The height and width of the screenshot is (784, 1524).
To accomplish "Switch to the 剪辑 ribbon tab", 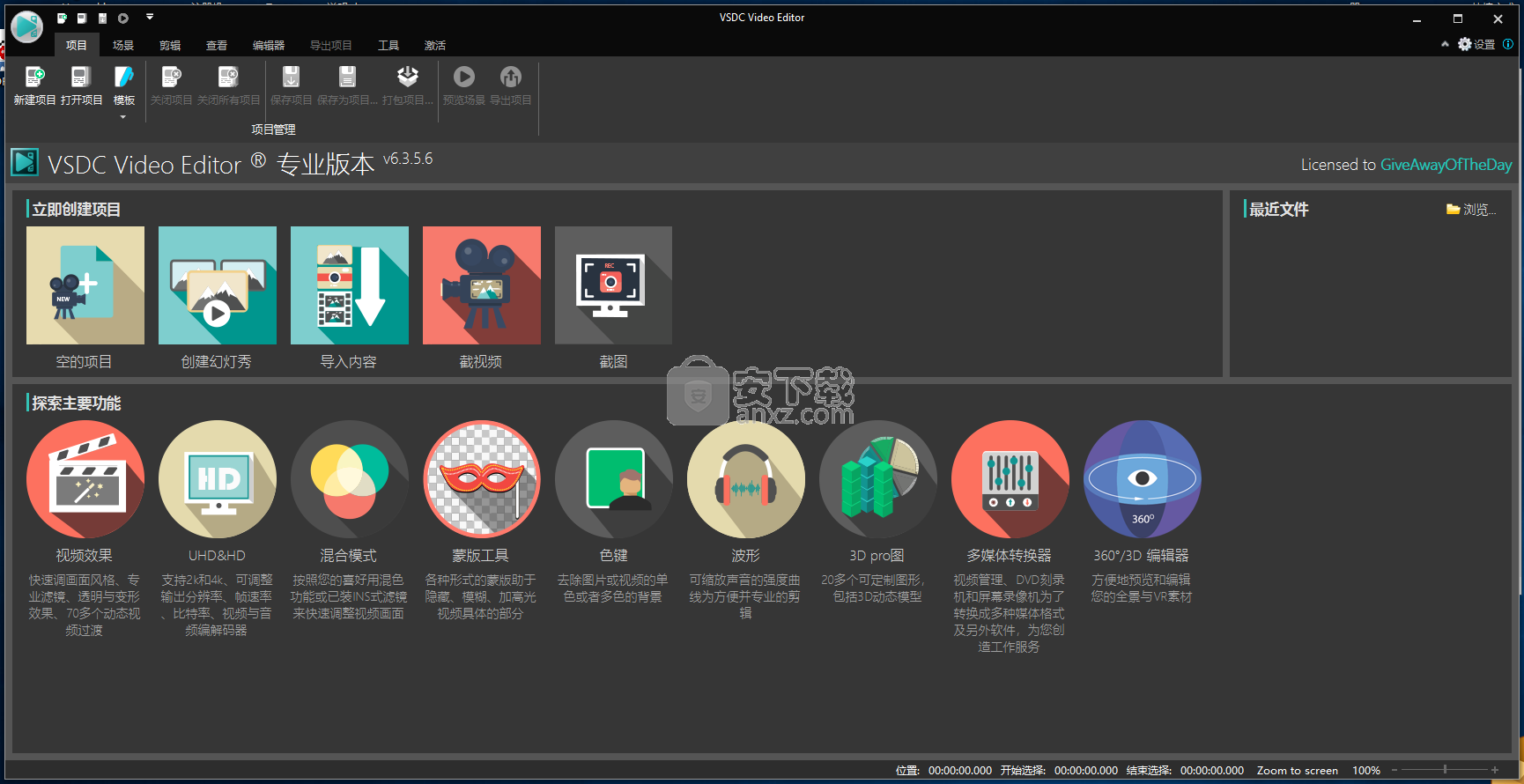I will pyautogui.click(x=170, y=45).
